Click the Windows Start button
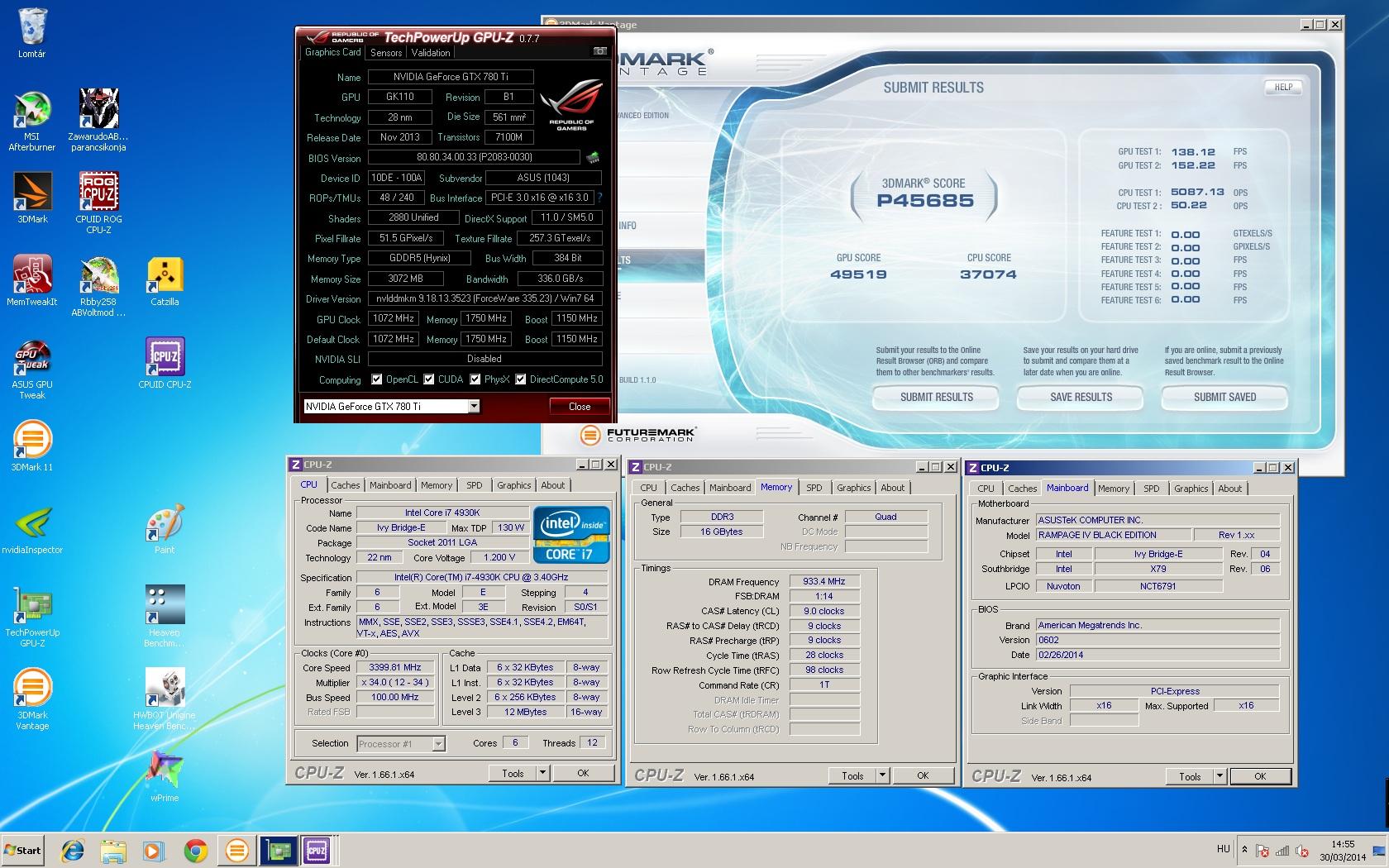The image size is (1389, 868). (x=23, y=850)
